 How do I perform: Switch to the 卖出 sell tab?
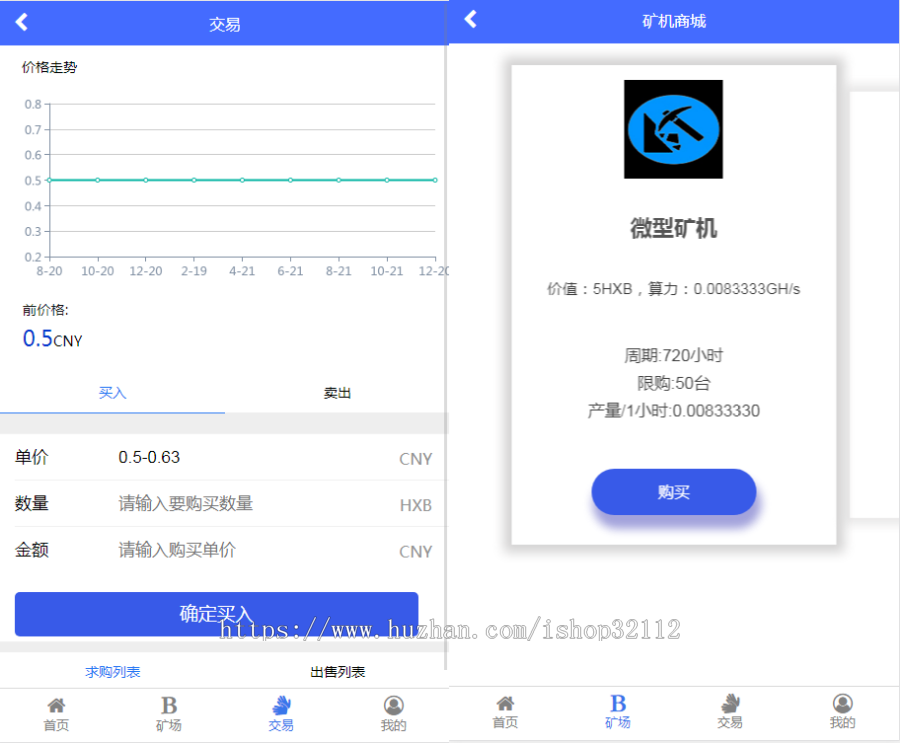(x=337, y=393)
